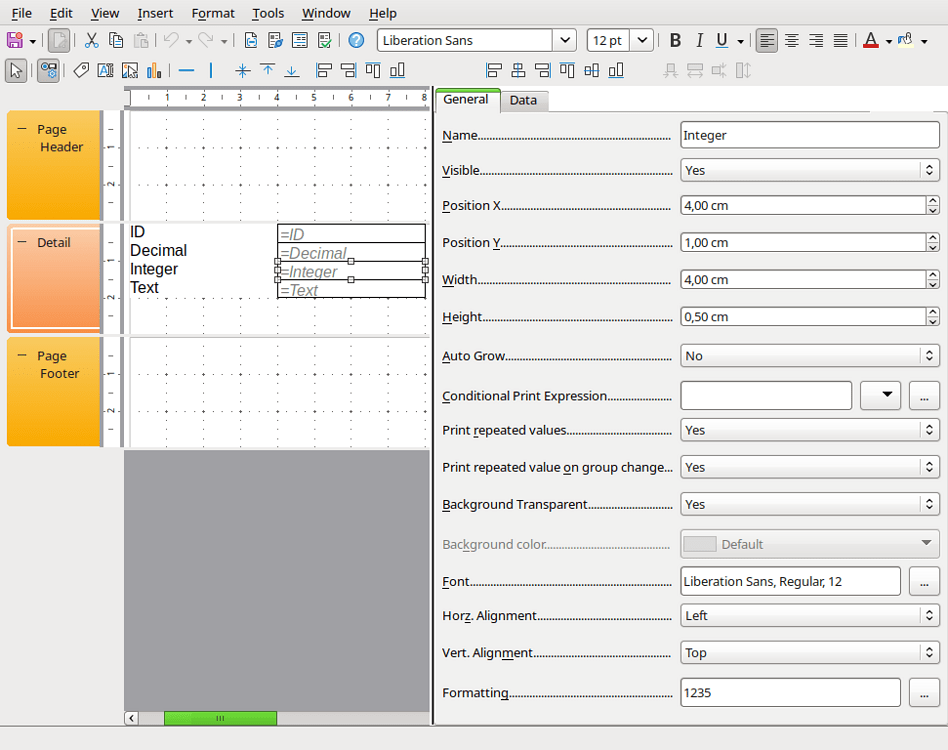Select the Label field tool
This screenshot has height=750, width=948.
pos(81,71)
